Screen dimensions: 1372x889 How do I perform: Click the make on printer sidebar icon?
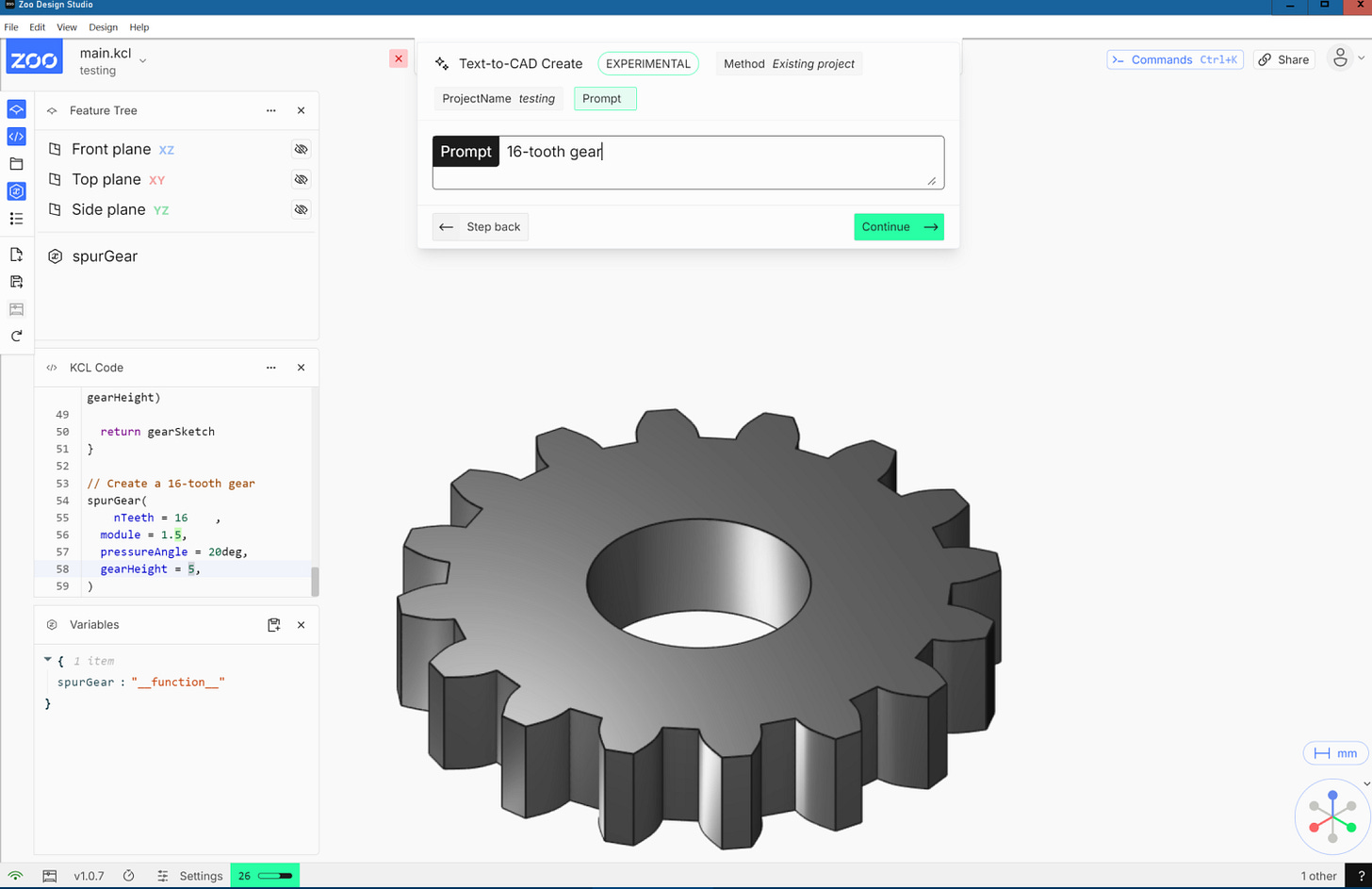tap(16, 309)
